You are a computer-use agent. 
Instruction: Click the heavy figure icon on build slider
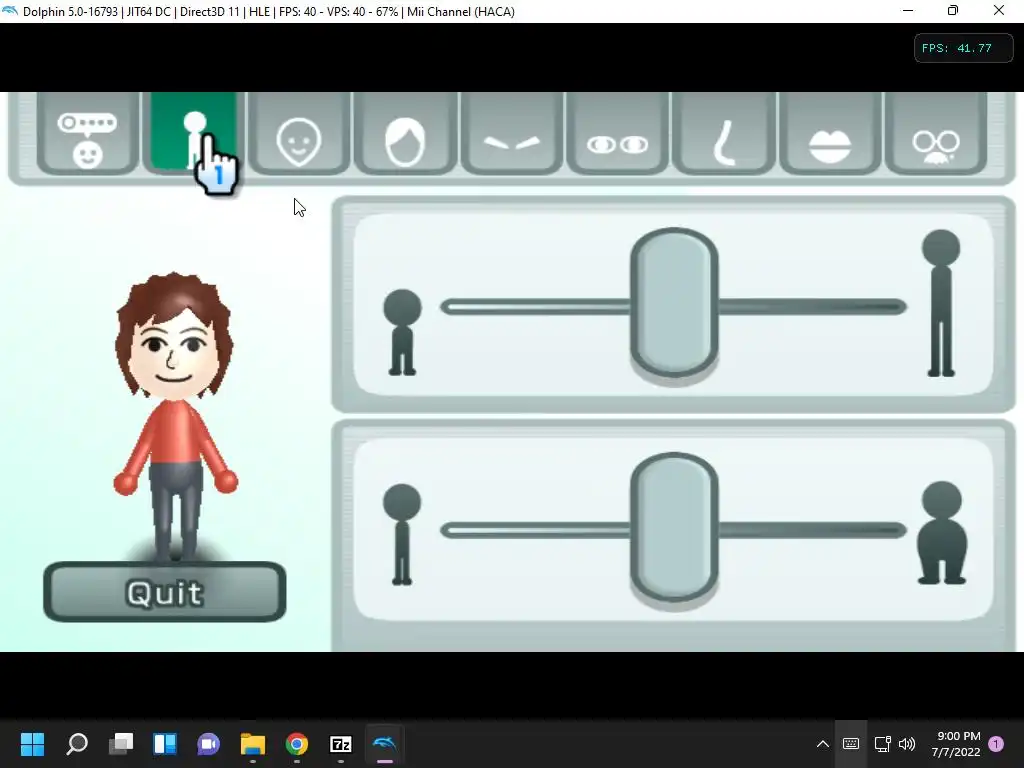pos(942,533)
